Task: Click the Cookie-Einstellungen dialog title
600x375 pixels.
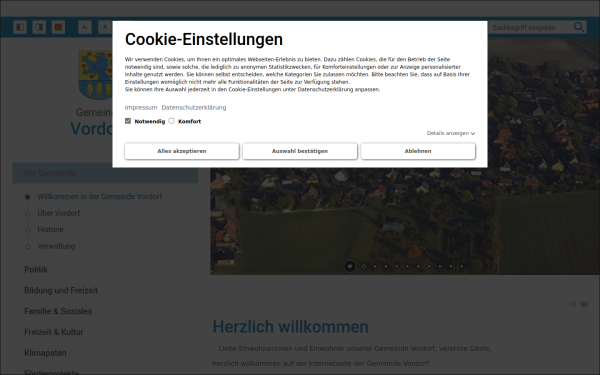Action: (204, 39)
